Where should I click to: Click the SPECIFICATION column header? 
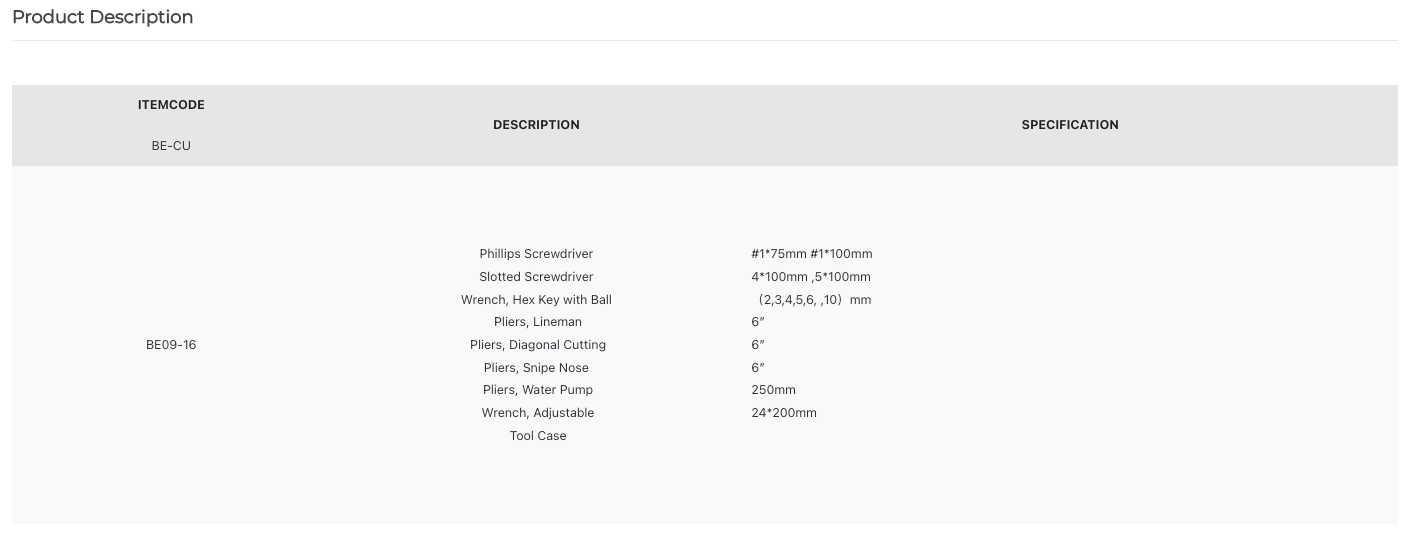[x=1070, y=125]
